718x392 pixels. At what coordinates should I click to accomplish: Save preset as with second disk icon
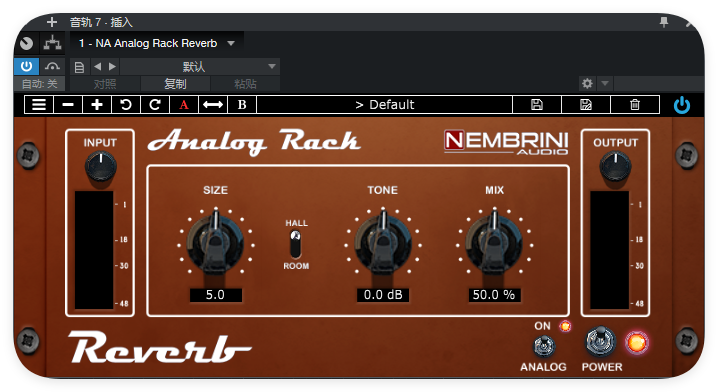pos(586,104)
